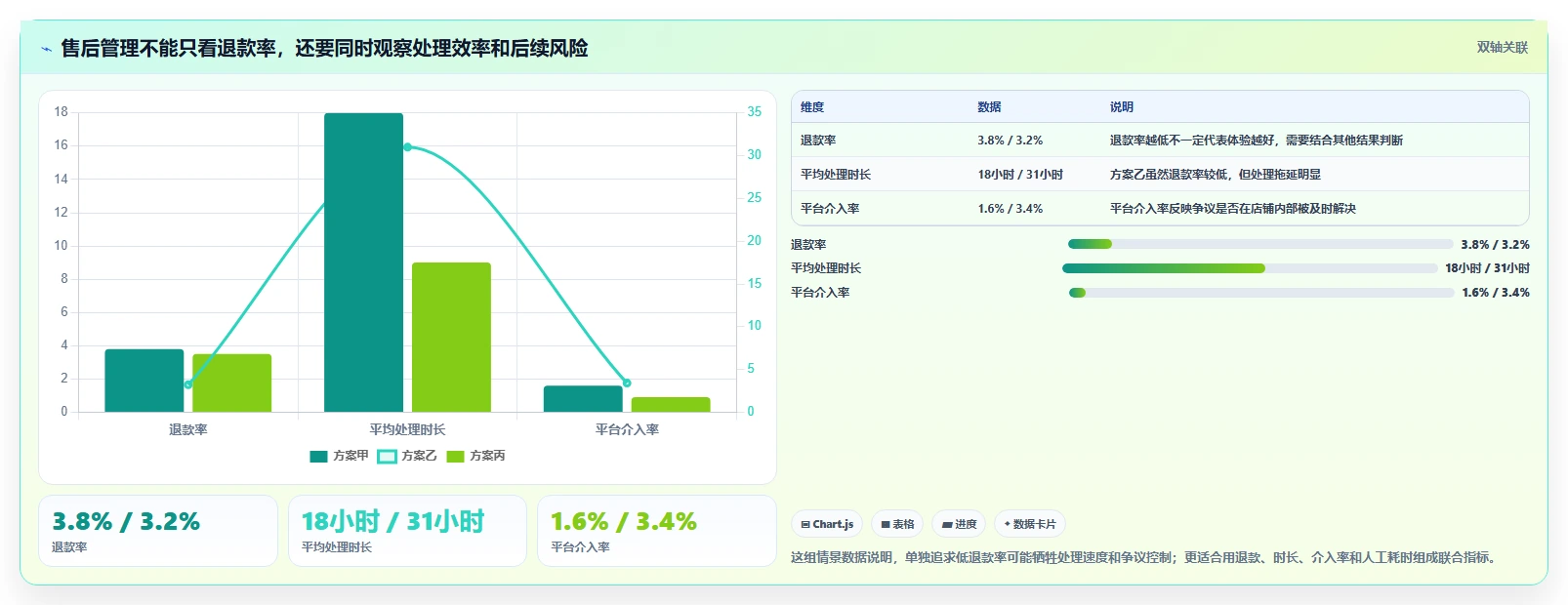
Task: Click the 平台介入率 x-axis label
Action: click(x=627, y=429)
